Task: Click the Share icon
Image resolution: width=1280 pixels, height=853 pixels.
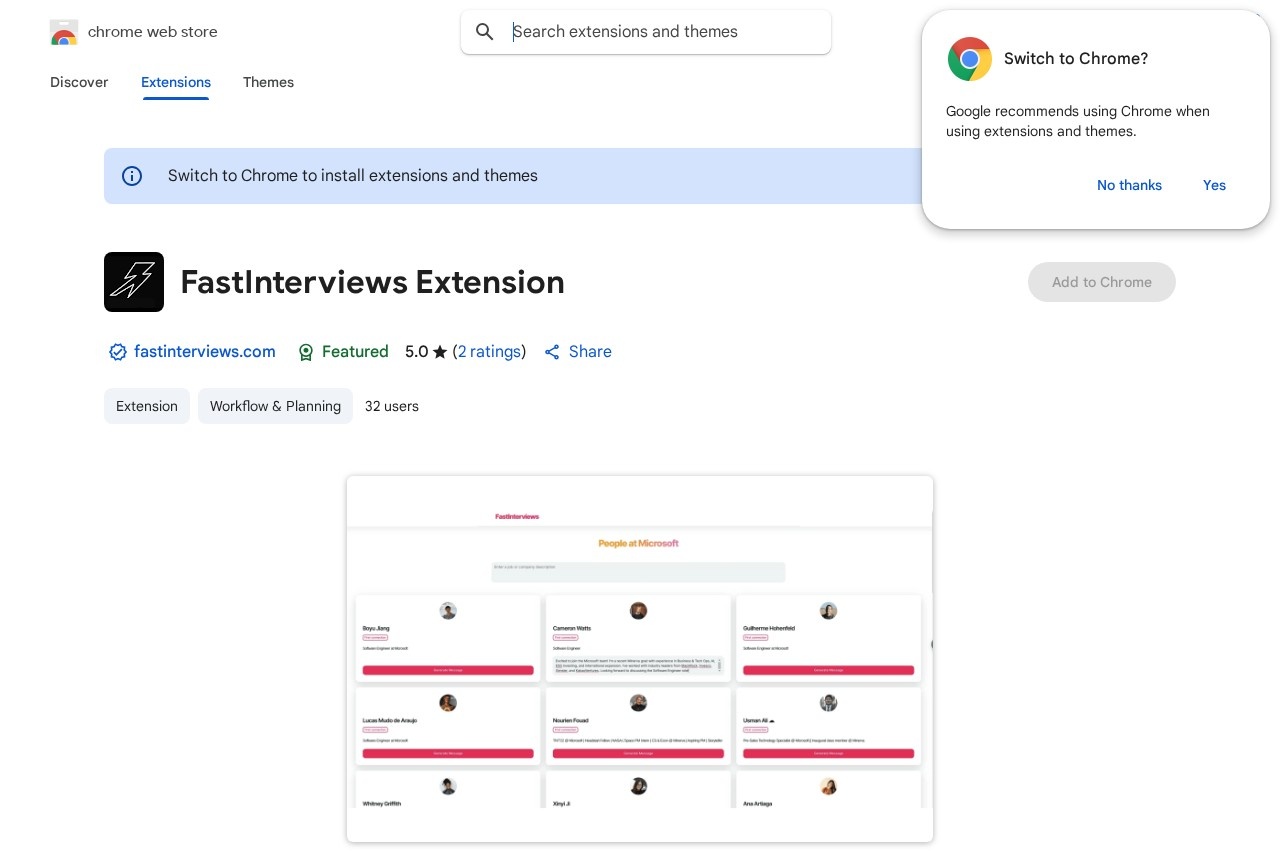Action: pyautogui.click(x=552, y=352)
